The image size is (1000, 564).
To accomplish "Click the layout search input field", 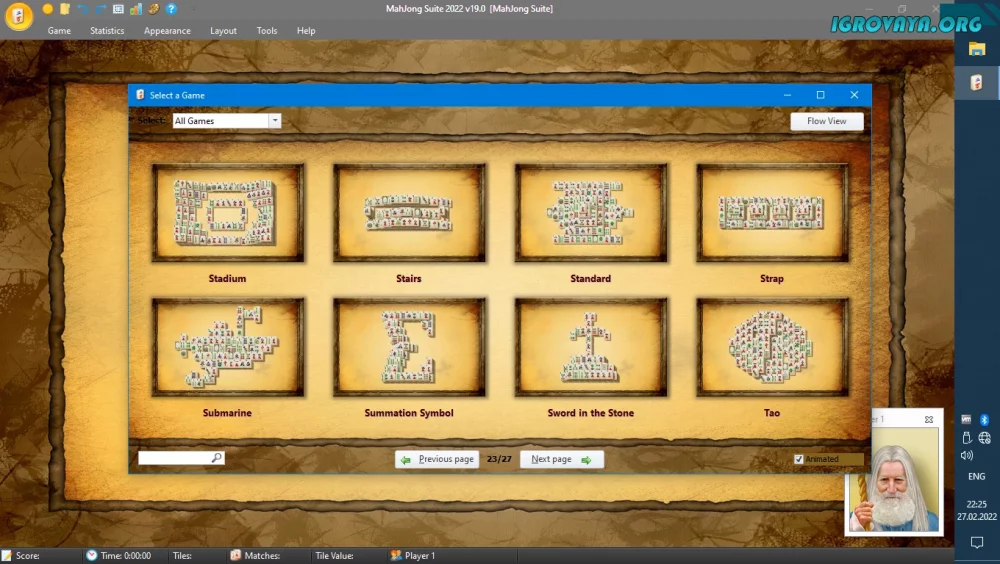I will click(175, 458).
